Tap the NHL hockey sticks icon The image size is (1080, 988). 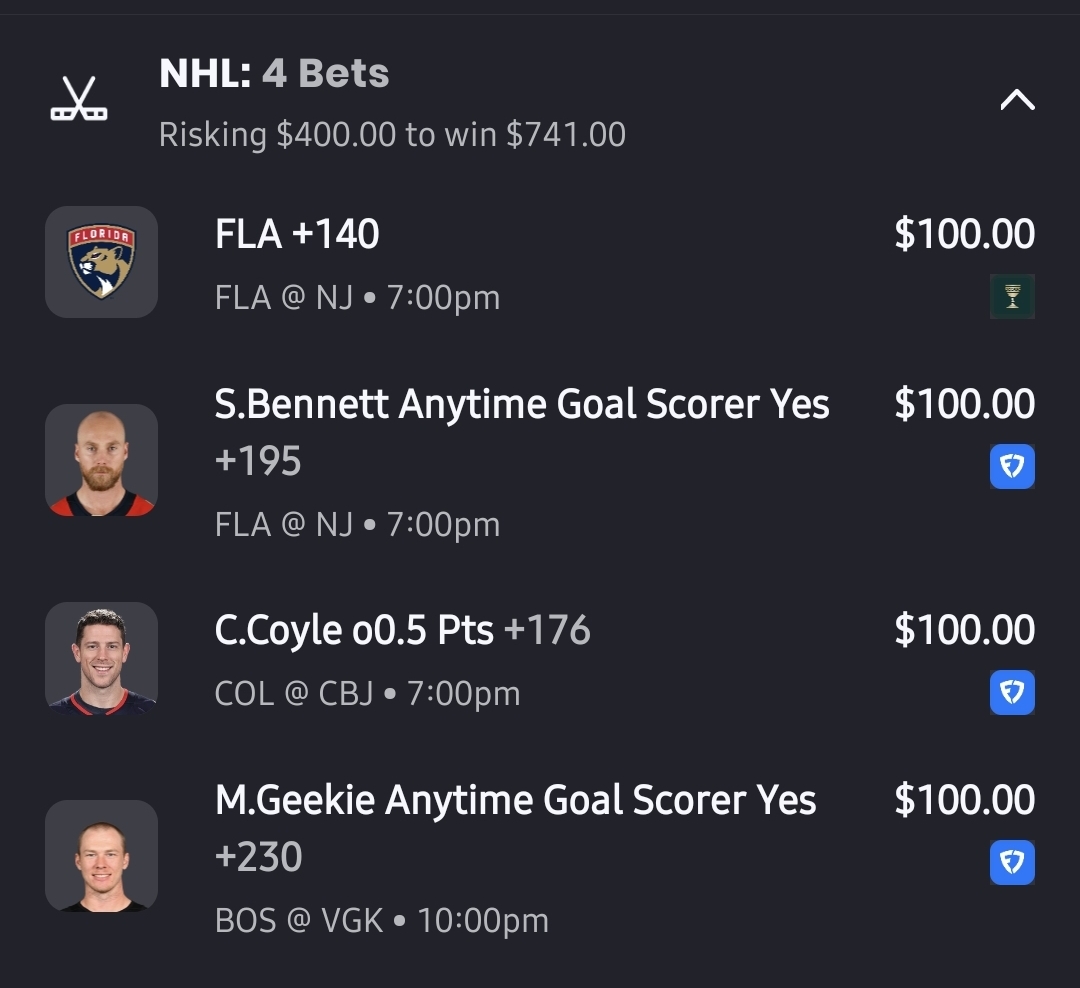(79, 100)
